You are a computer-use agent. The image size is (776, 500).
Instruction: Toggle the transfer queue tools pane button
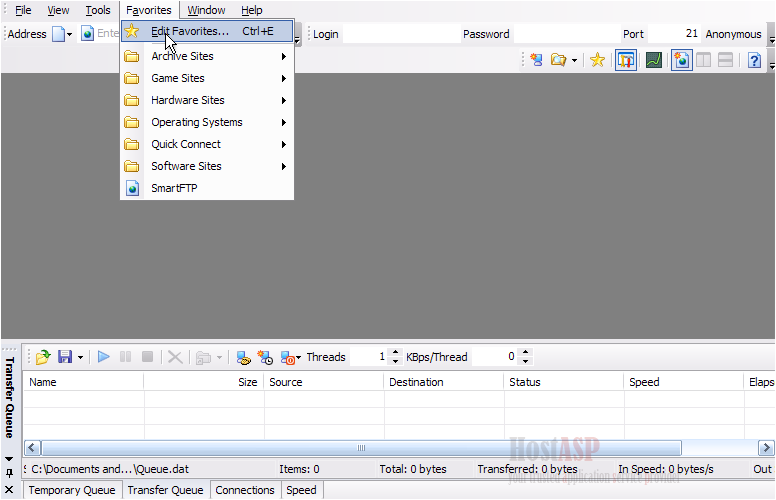(x=626, y=60)
